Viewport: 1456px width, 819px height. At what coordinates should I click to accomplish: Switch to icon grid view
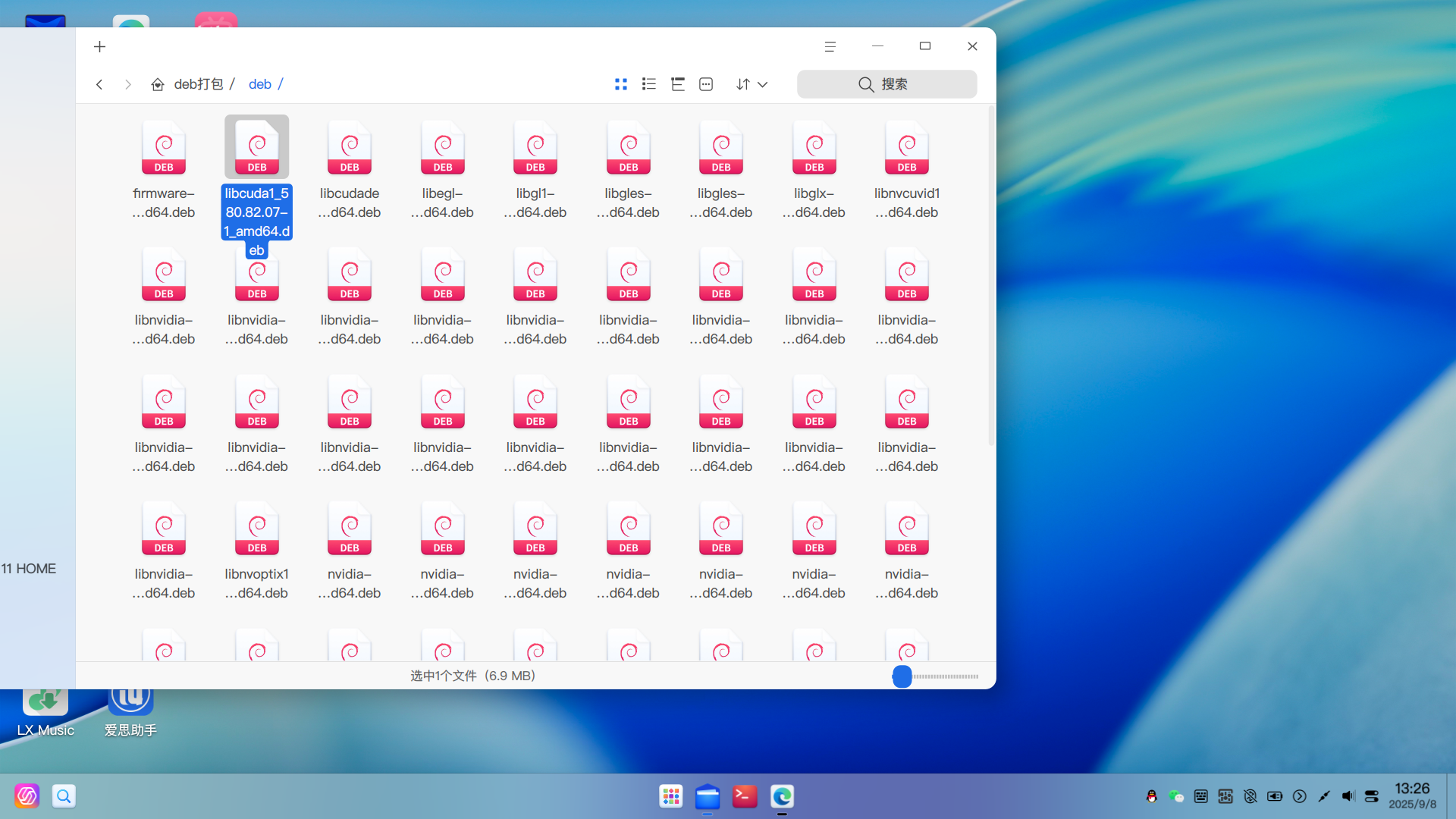coord(621,84)
